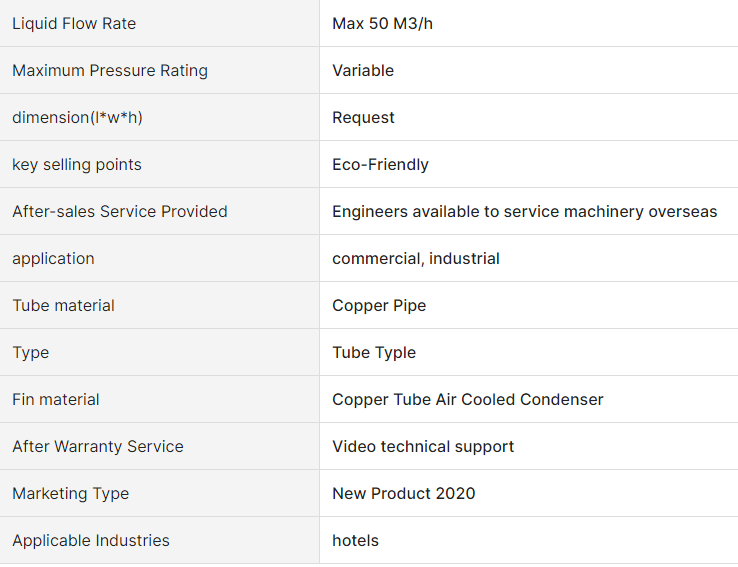Select the hotels industry value

pyautogui.click(x=355, y=541)
